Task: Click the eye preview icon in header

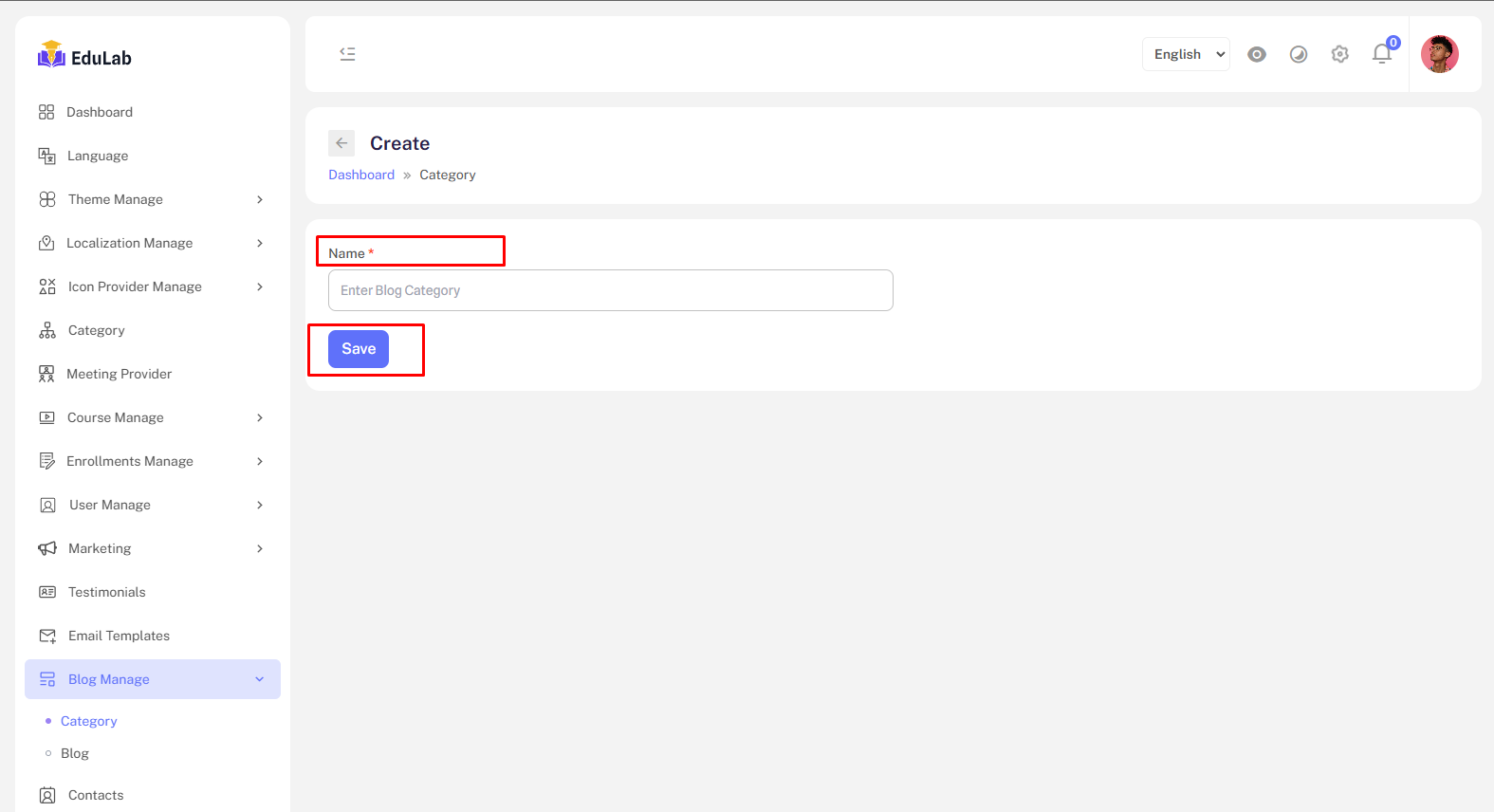Action: pos(1257,54)
